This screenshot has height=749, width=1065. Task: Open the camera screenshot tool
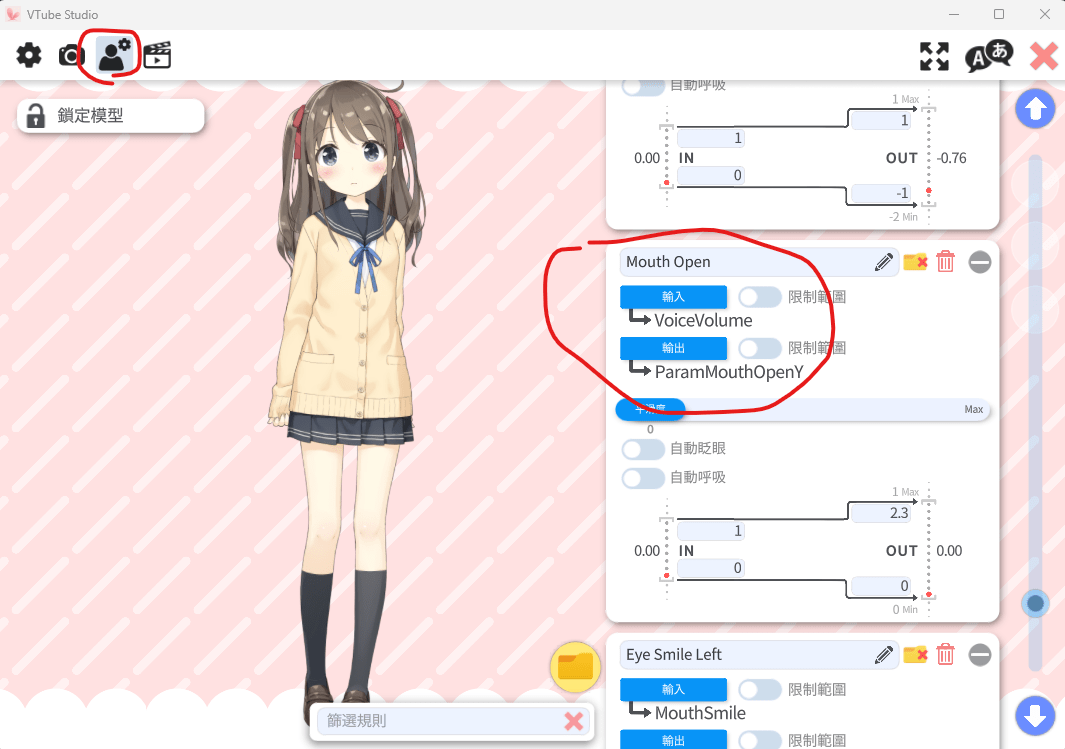pos(71,55)
